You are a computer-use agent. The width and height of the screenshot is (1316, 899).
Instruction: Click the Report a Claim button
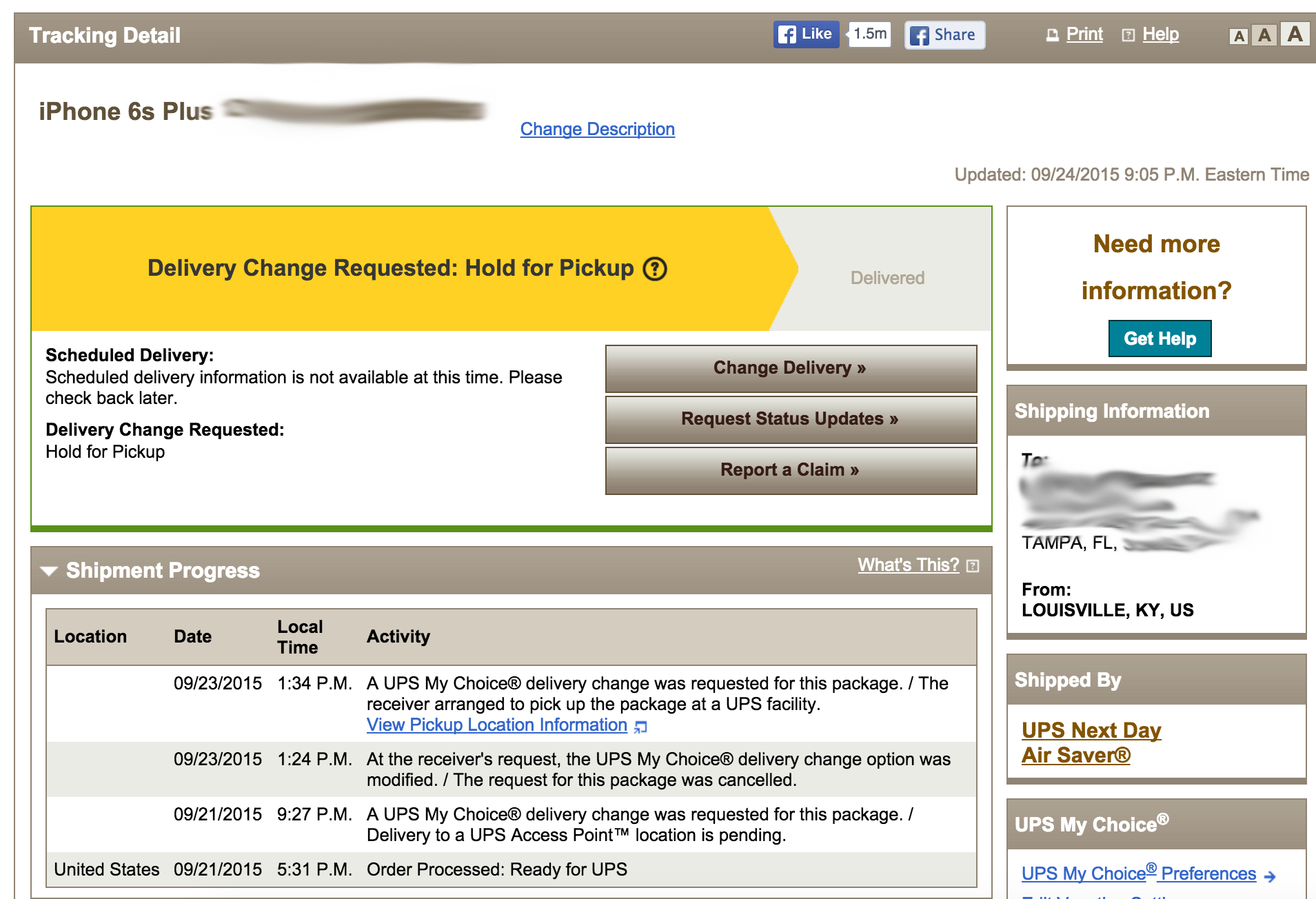point(791,470)
